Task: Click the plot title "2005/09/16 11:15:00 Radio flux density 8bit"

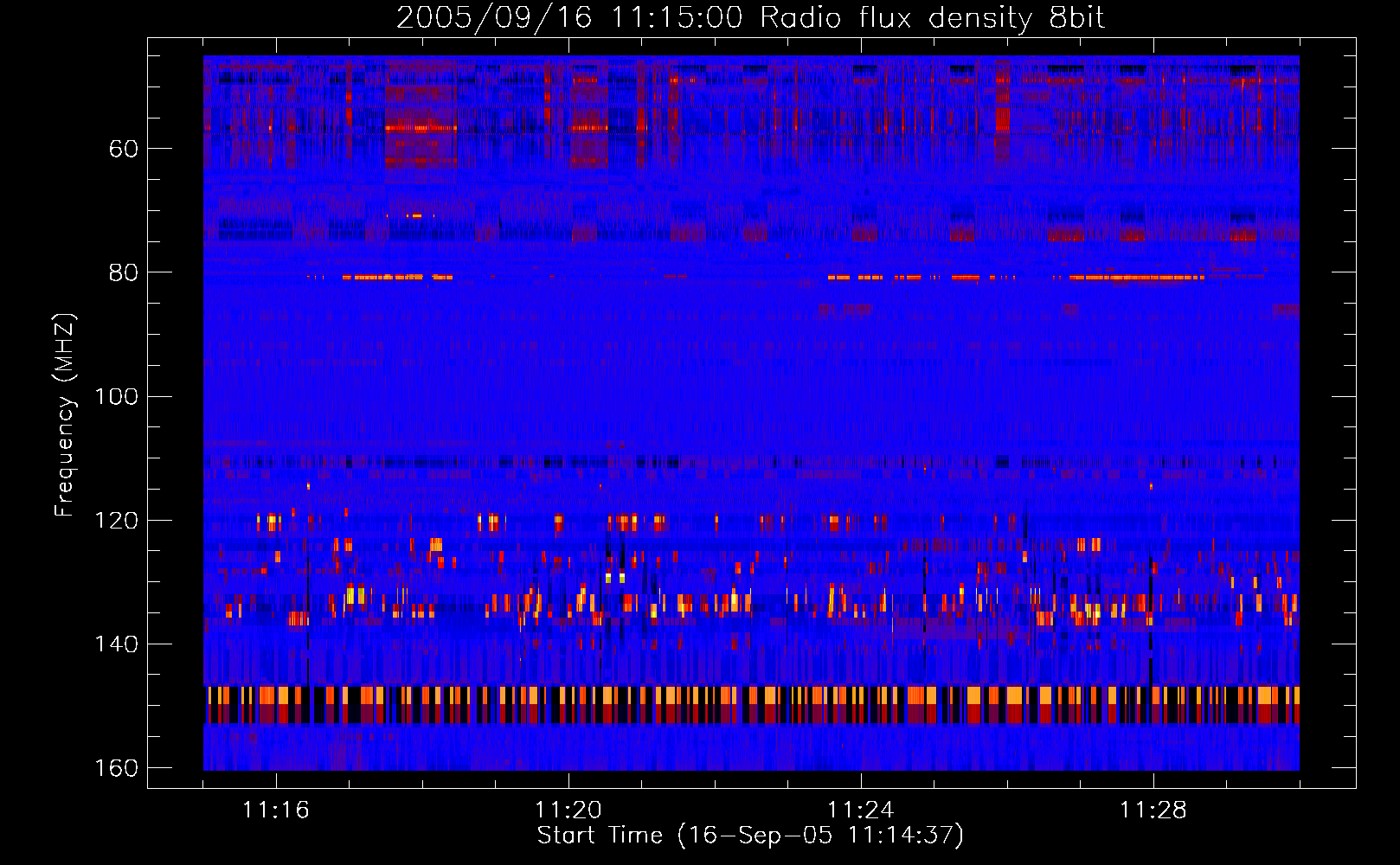Action: [750, 18]
